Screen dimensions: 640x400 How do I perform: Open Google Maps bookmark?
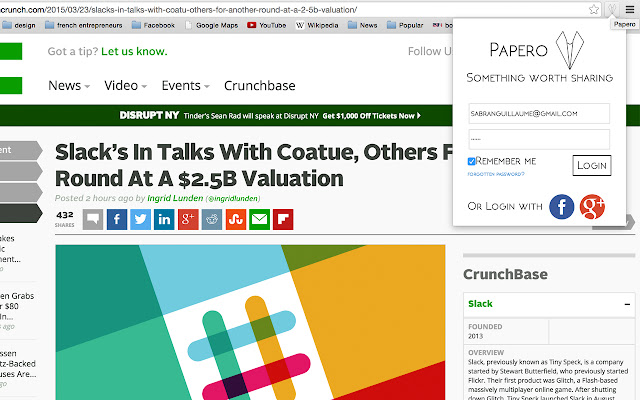211,25
